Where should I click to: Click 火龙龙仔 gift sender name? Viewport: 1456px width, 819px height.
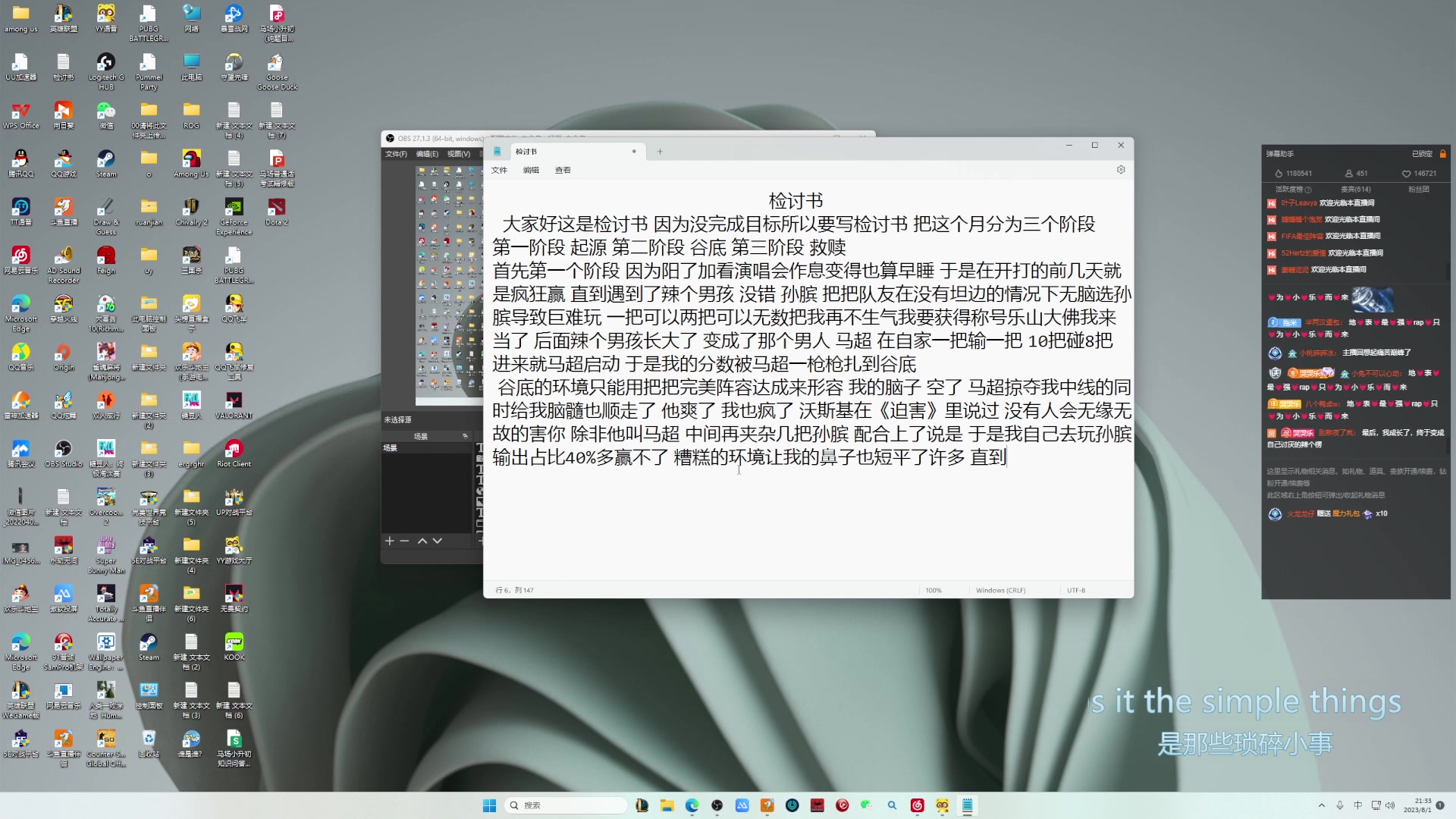point(1301,514)
